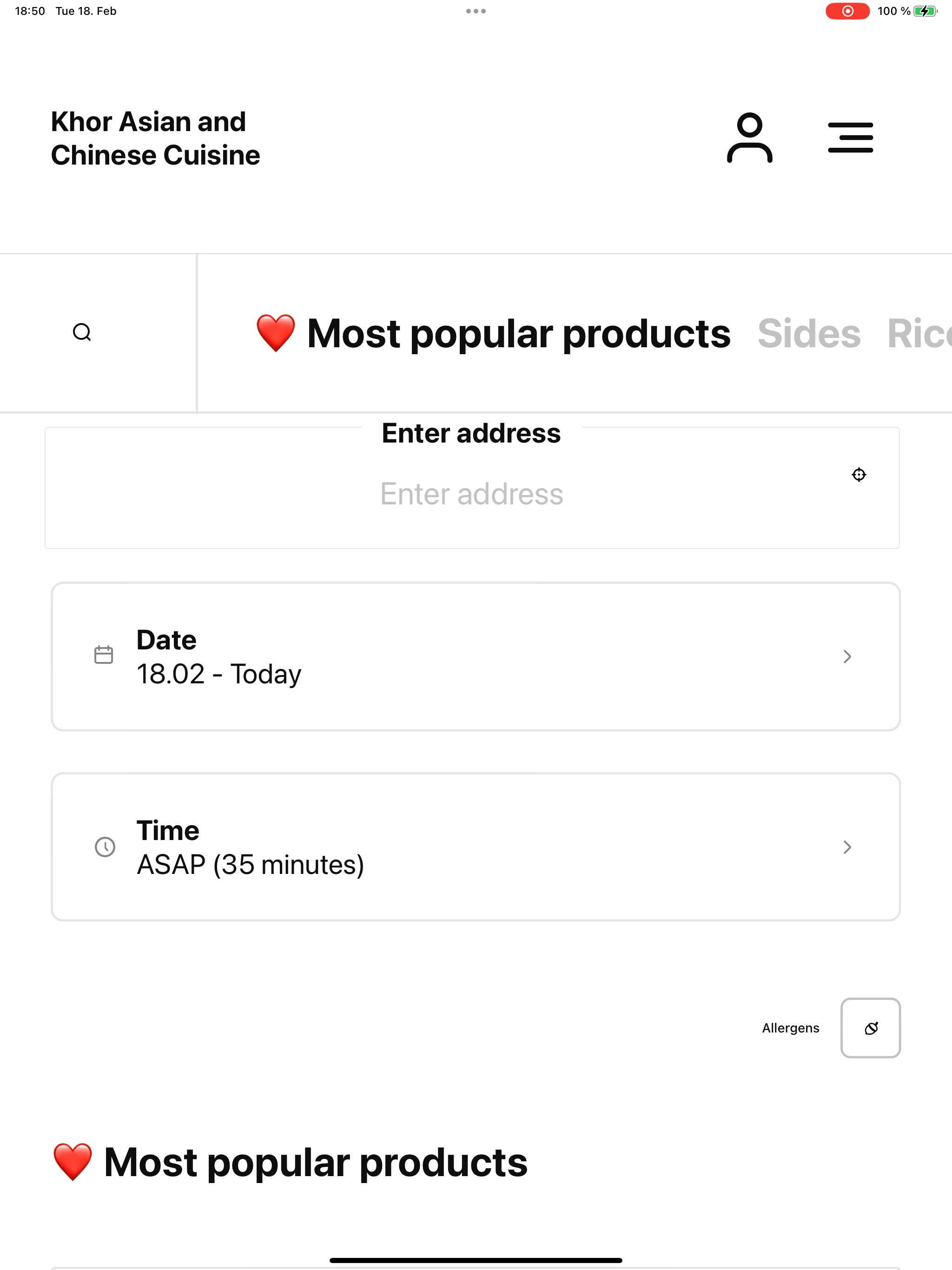The image size is (952, 1270).
Task: Tap the search magnifier icon
Action: pyautogui.click(x=82, y=332)
